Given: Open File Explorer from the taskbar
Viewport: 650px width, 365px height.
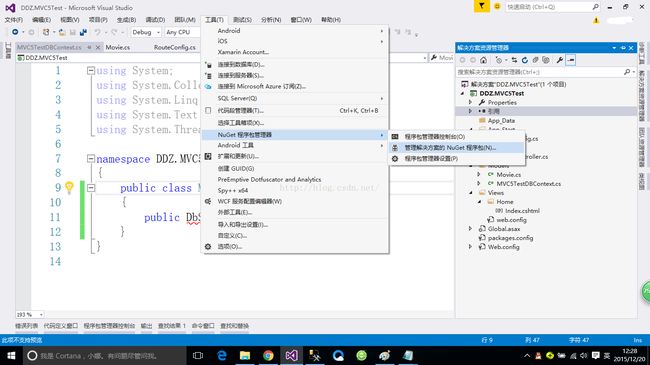Looking at the screenshot, I should (245, 355).
